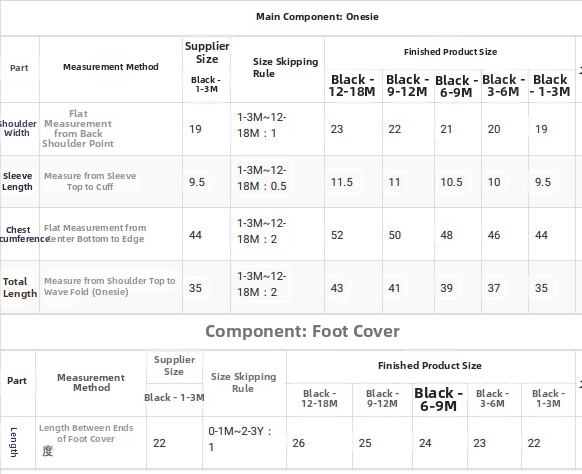Select the foot cover length value 26

[298, 443]
